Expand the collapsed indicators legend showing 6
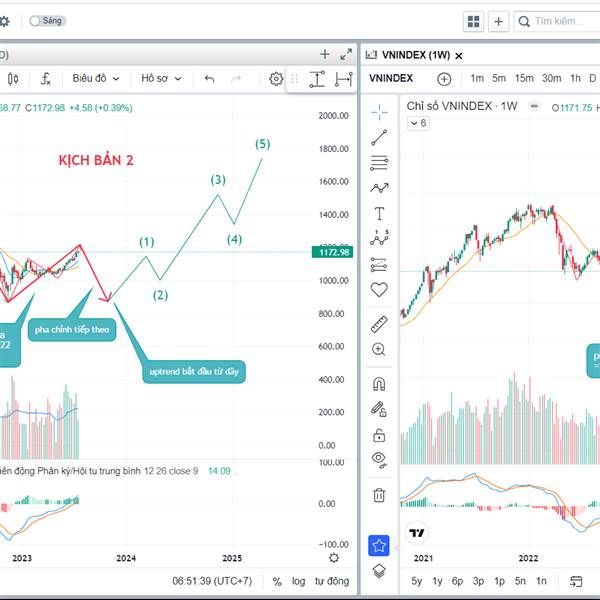Image resolution: width=600 pixels, height=600 pixels. pyautogui.click(x=418, y=123)
